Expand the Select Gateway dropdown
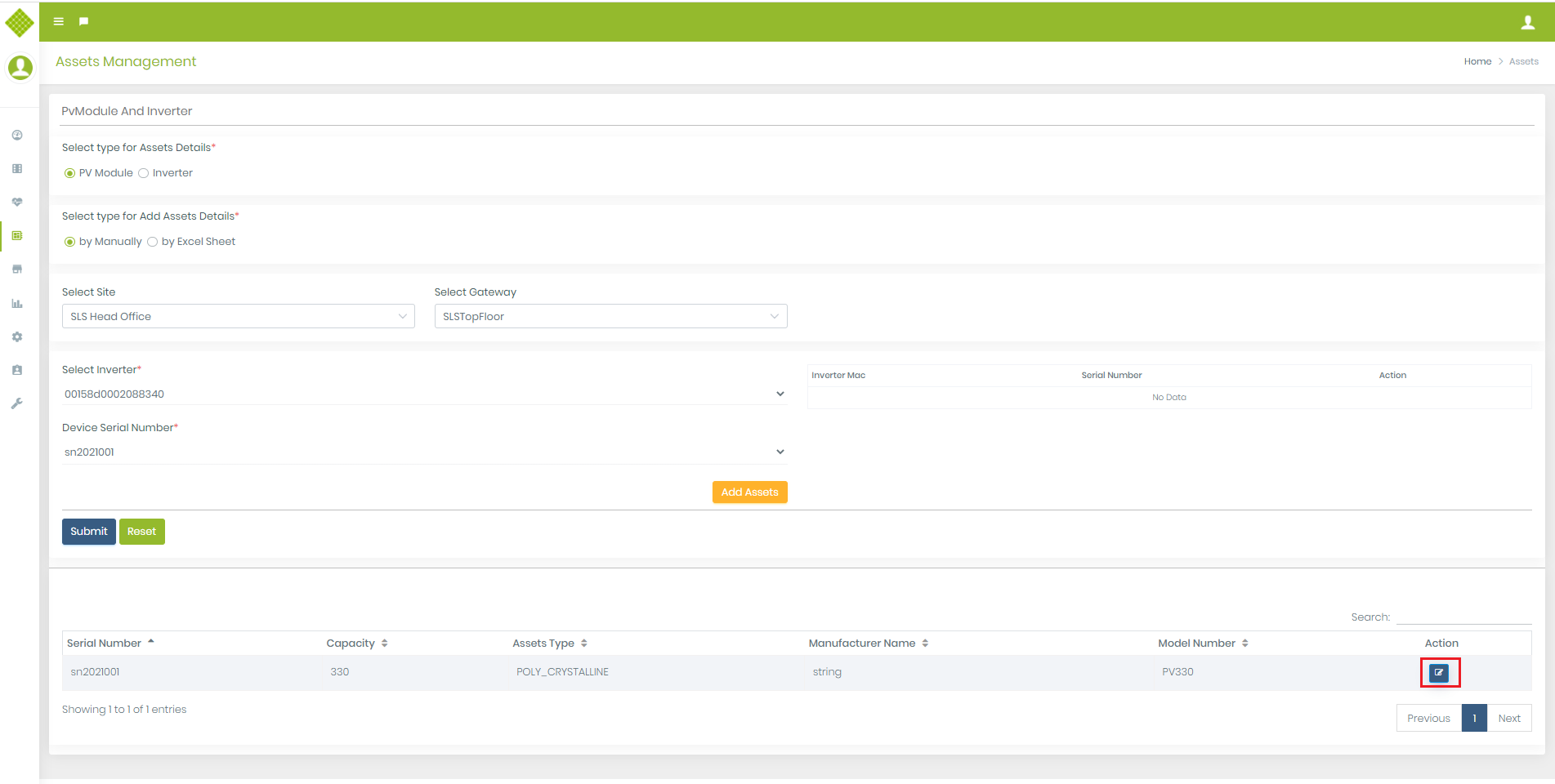 [x=610, y=316]
